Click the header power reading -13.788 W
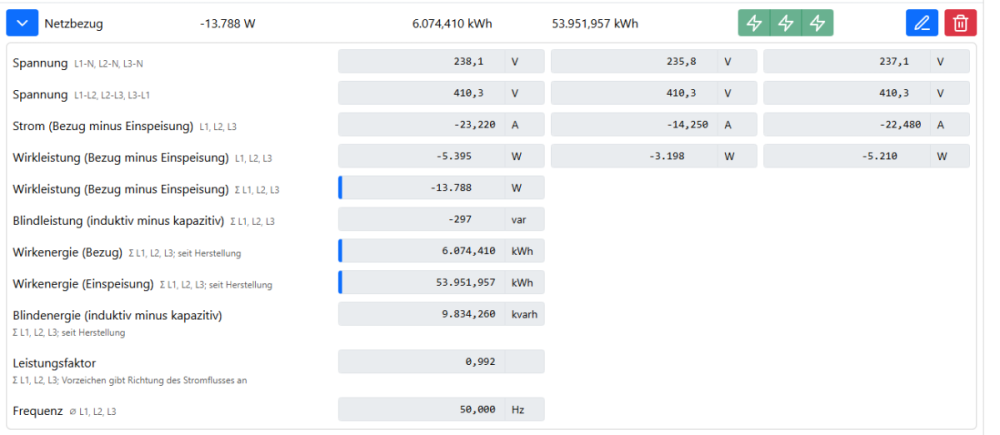The height and width of the screenshot is (435, 1000). click(228, 24)
